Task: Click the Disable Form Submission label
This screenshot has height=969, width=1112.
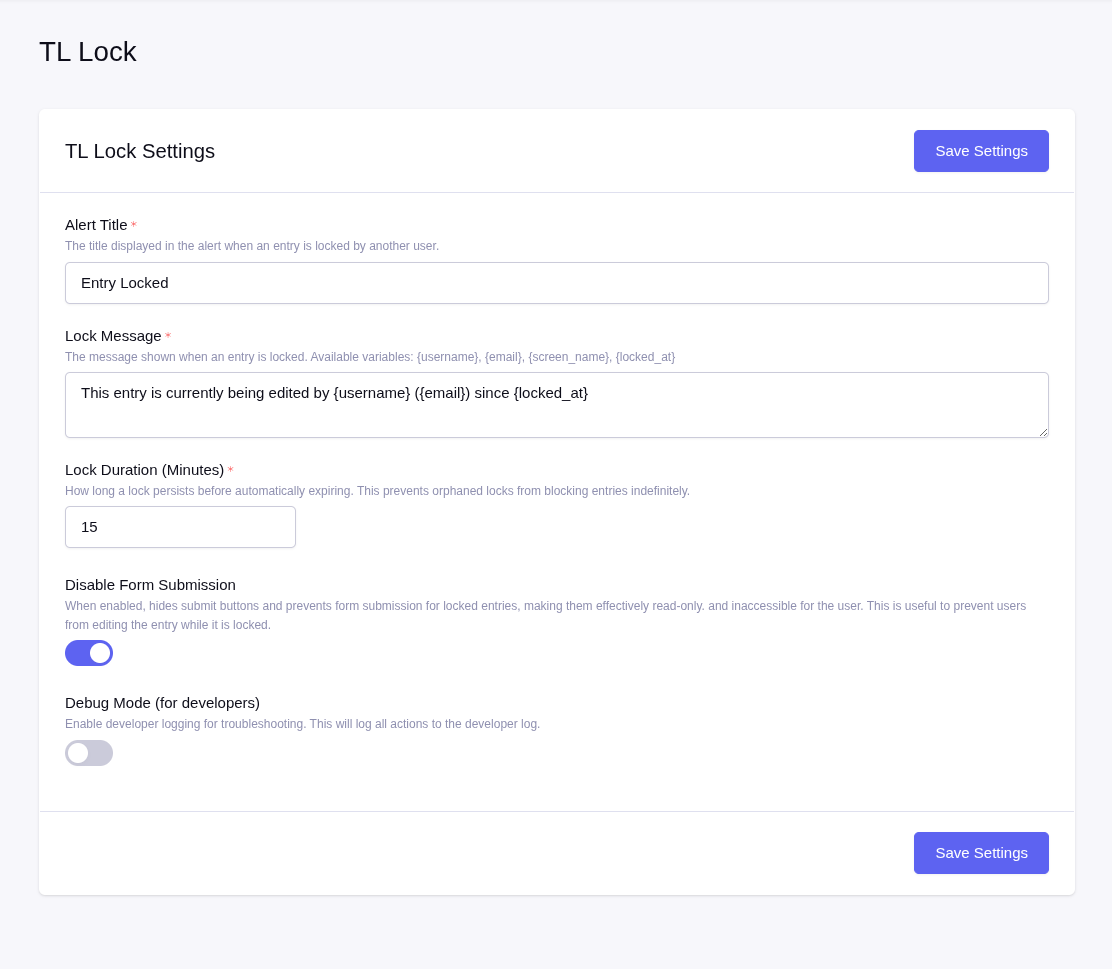Action: [x=150, y=585]
